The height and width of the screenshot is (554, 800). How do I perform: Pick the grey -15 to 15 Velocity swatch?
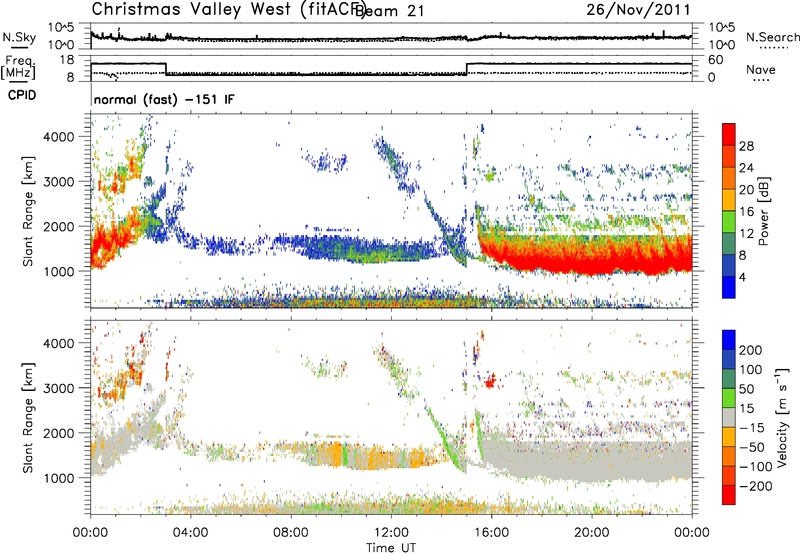click(729, 417)
